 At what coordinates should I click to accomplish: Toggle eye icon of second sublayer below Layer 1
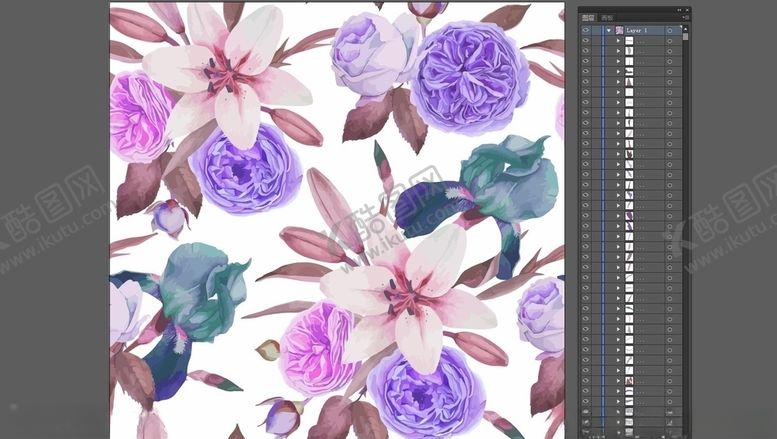coord(586,51)
